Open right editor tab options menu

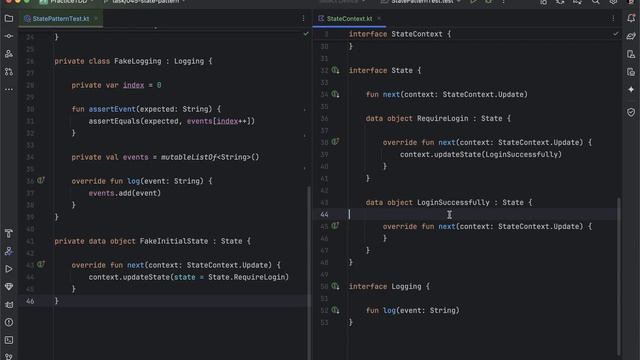tap(613, 18)
